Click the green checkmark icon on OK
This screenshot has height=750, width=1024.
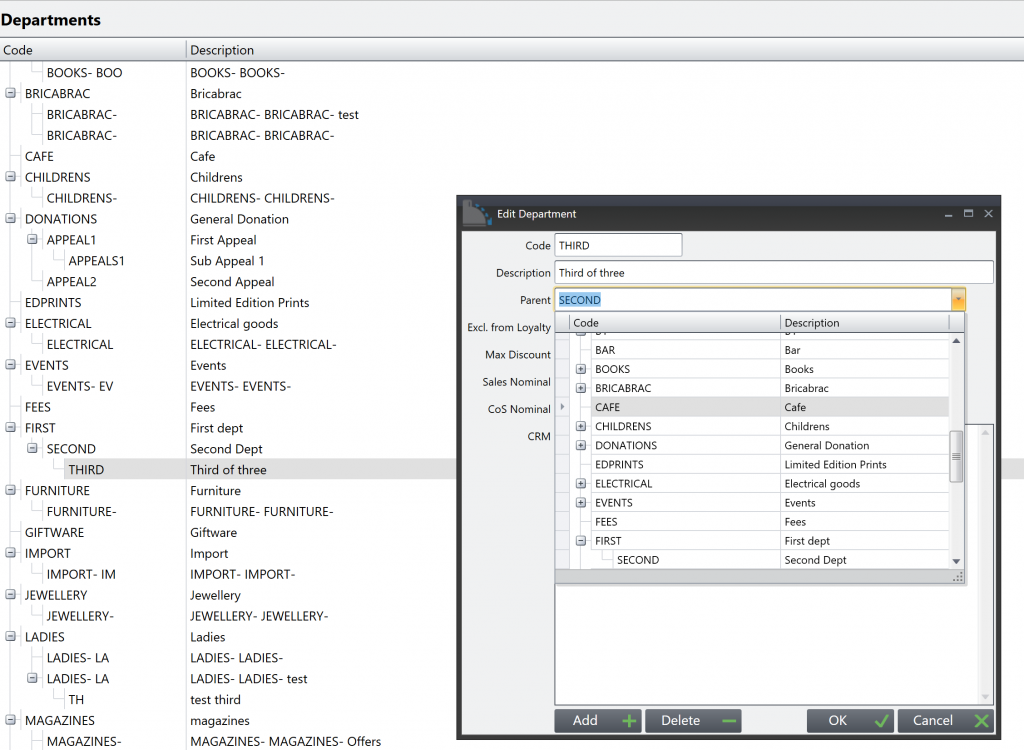(x=882, y=721)
